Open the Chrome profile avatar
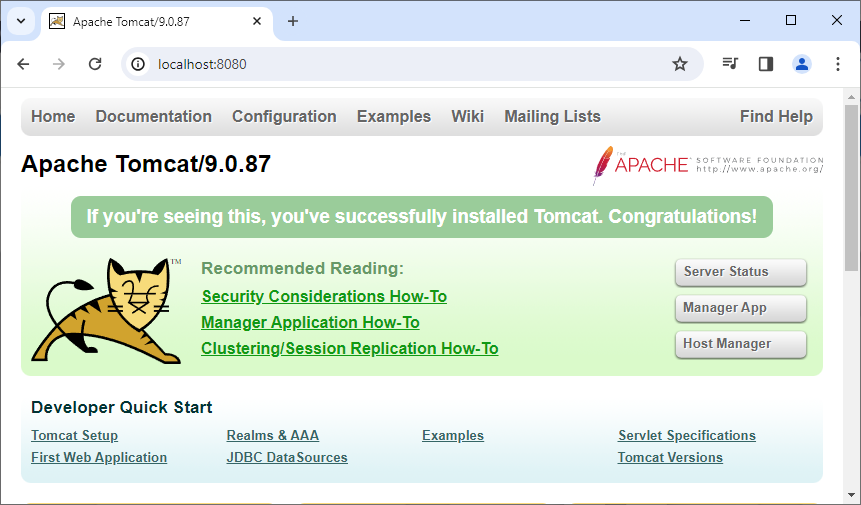This screenshot has width=861, height=505. pos(802,64)
